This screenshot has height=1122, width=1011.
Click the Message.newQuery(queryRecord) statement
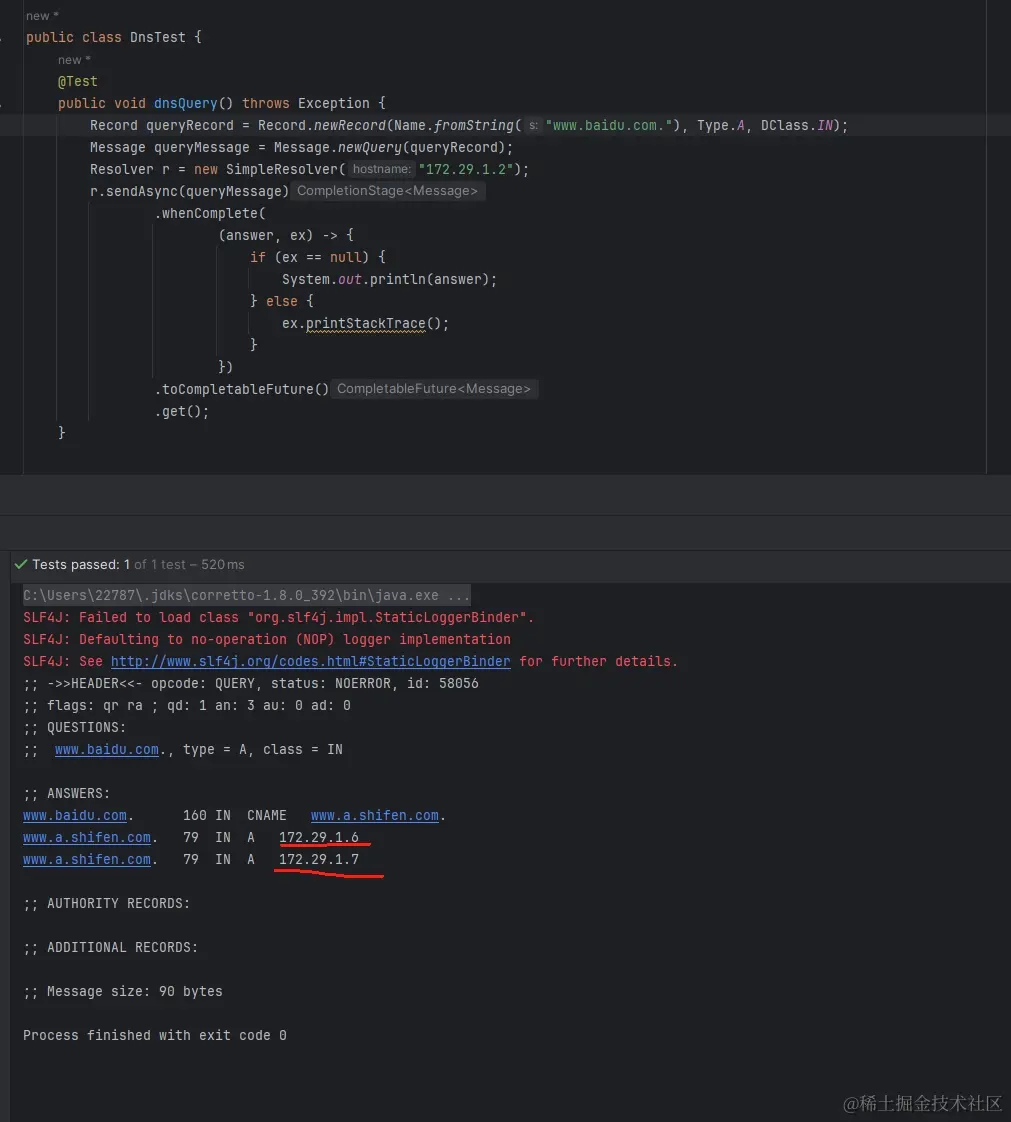pyautogui.click(x=301, y=147)
